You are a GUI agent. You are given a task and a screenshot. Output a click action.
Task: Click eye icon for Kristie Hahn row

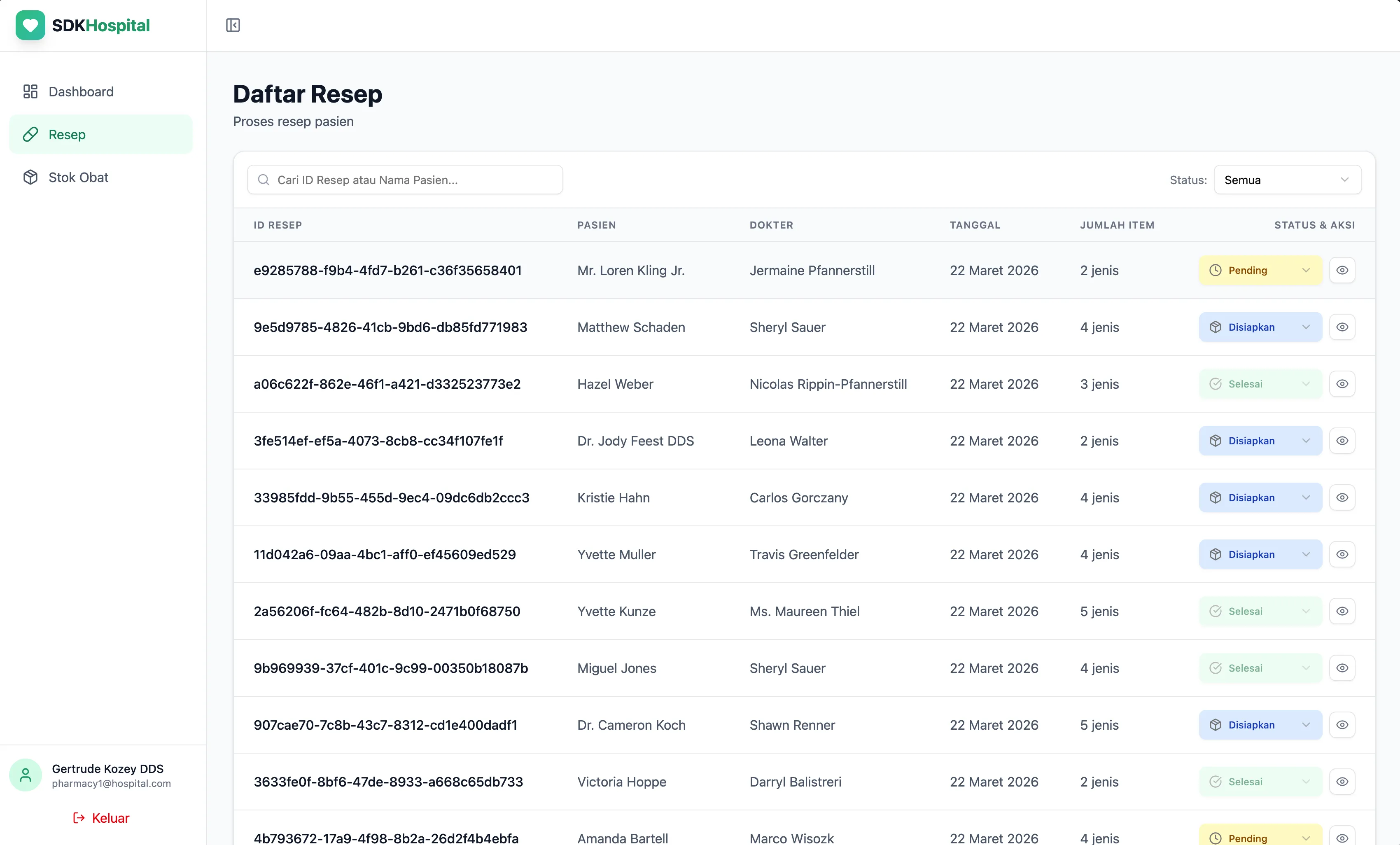pyautogui.click(x=1342, y=498)
